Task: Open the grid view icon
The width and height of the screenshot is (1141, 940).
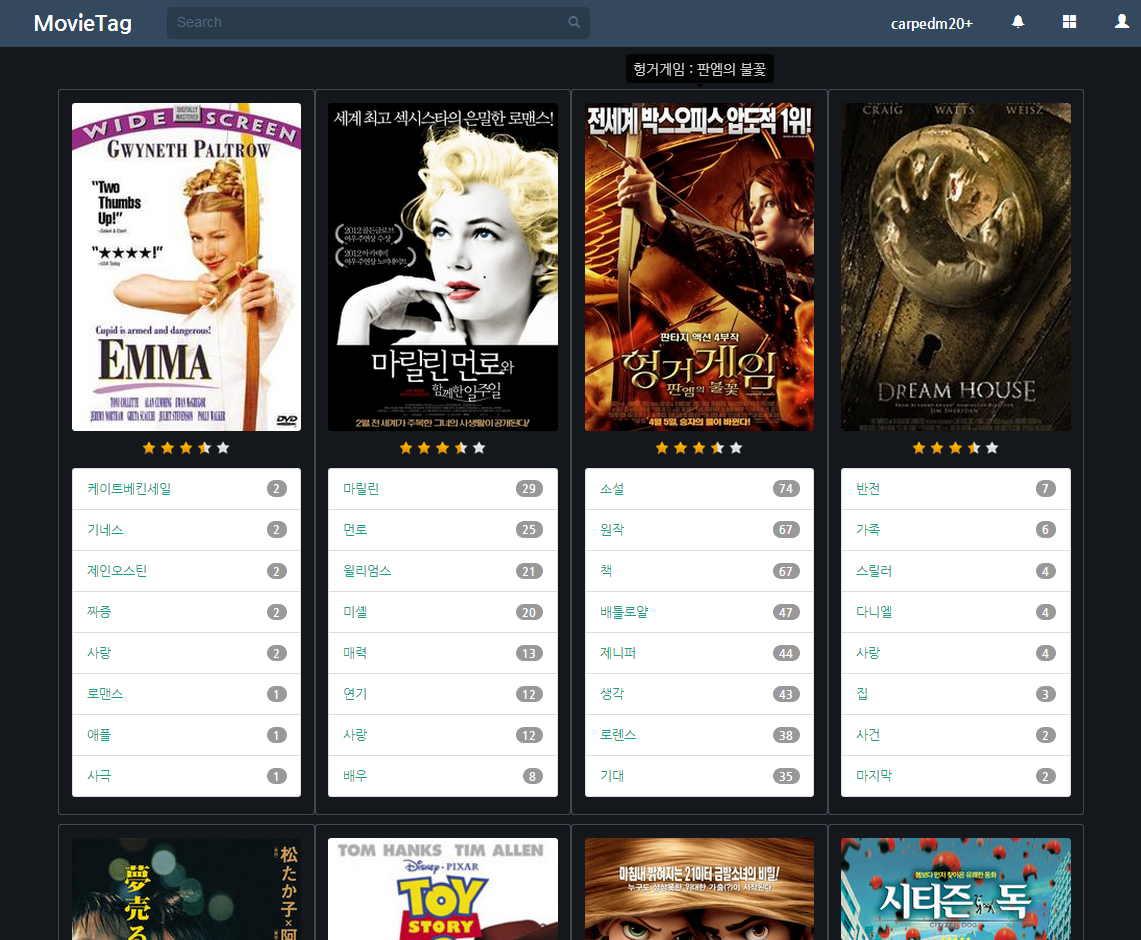Action: (x=1069, y=22)
